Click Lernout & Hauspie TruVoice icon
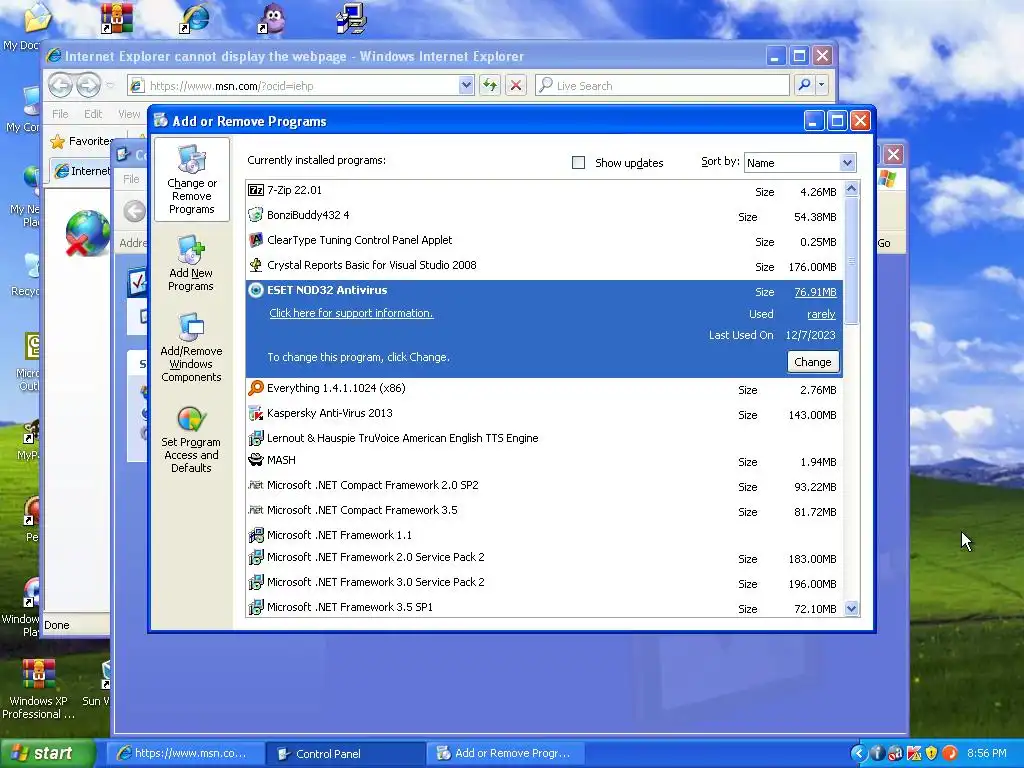Screen dimensions: 1024x768 pyautogui.click(x=256, y=438)
